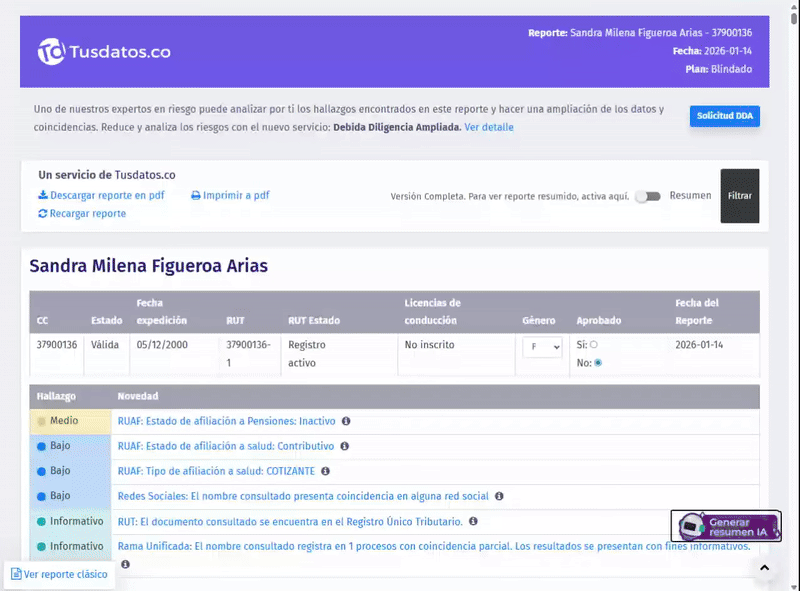Click blue dot of Contributivo Bajo row
This screenshot has height=591, width=800.
(42, 447)
